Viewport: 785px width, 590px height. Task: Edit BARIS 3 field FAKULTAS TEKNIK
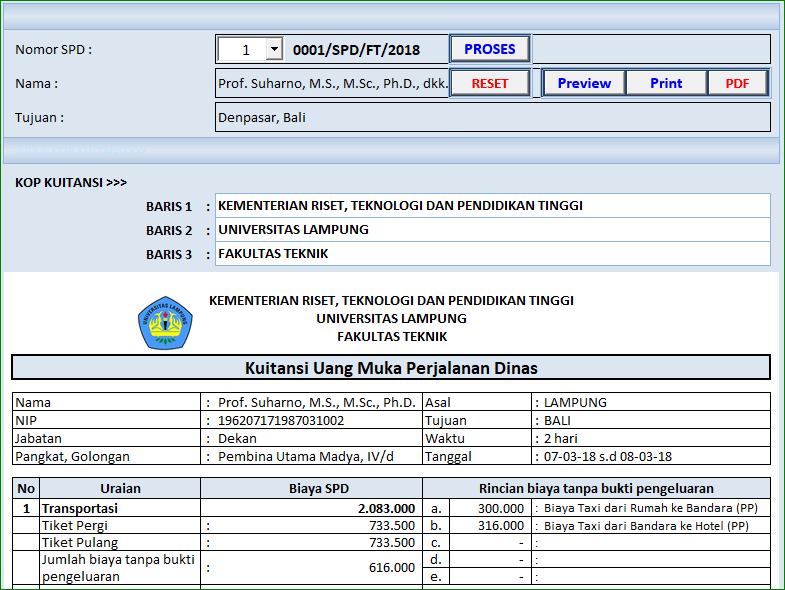(493, 253)
